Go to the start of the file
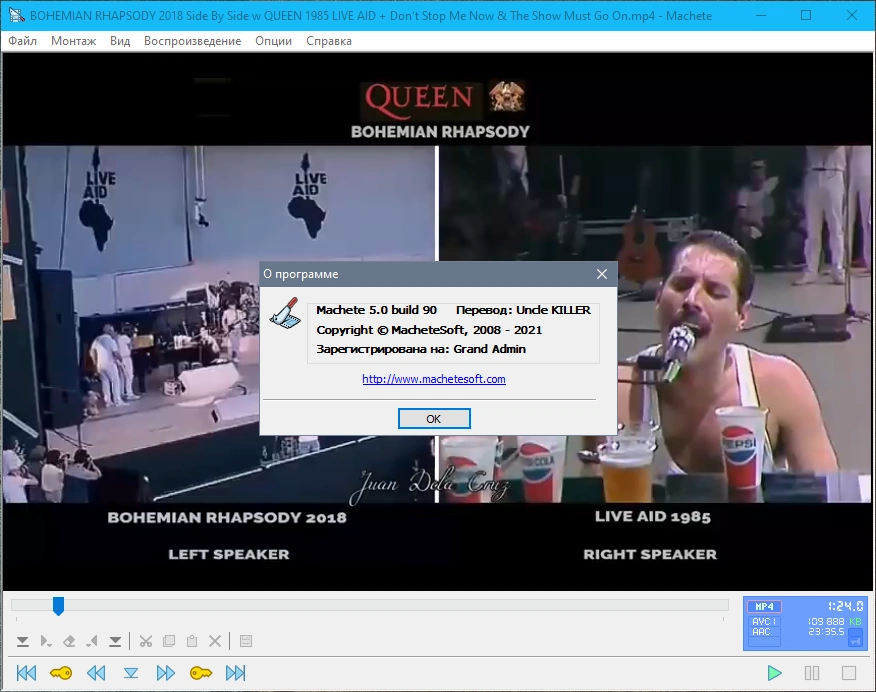The height and width of the screenshot is (692, 876). tap(26, 673)
